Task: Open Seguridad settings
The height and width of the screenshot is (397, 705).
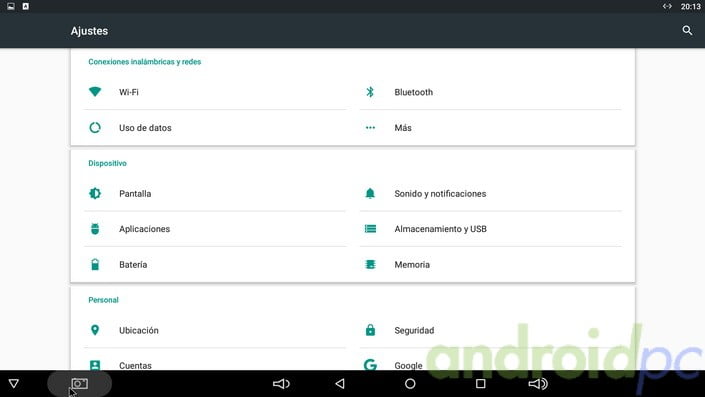Action: click(491, 330)
